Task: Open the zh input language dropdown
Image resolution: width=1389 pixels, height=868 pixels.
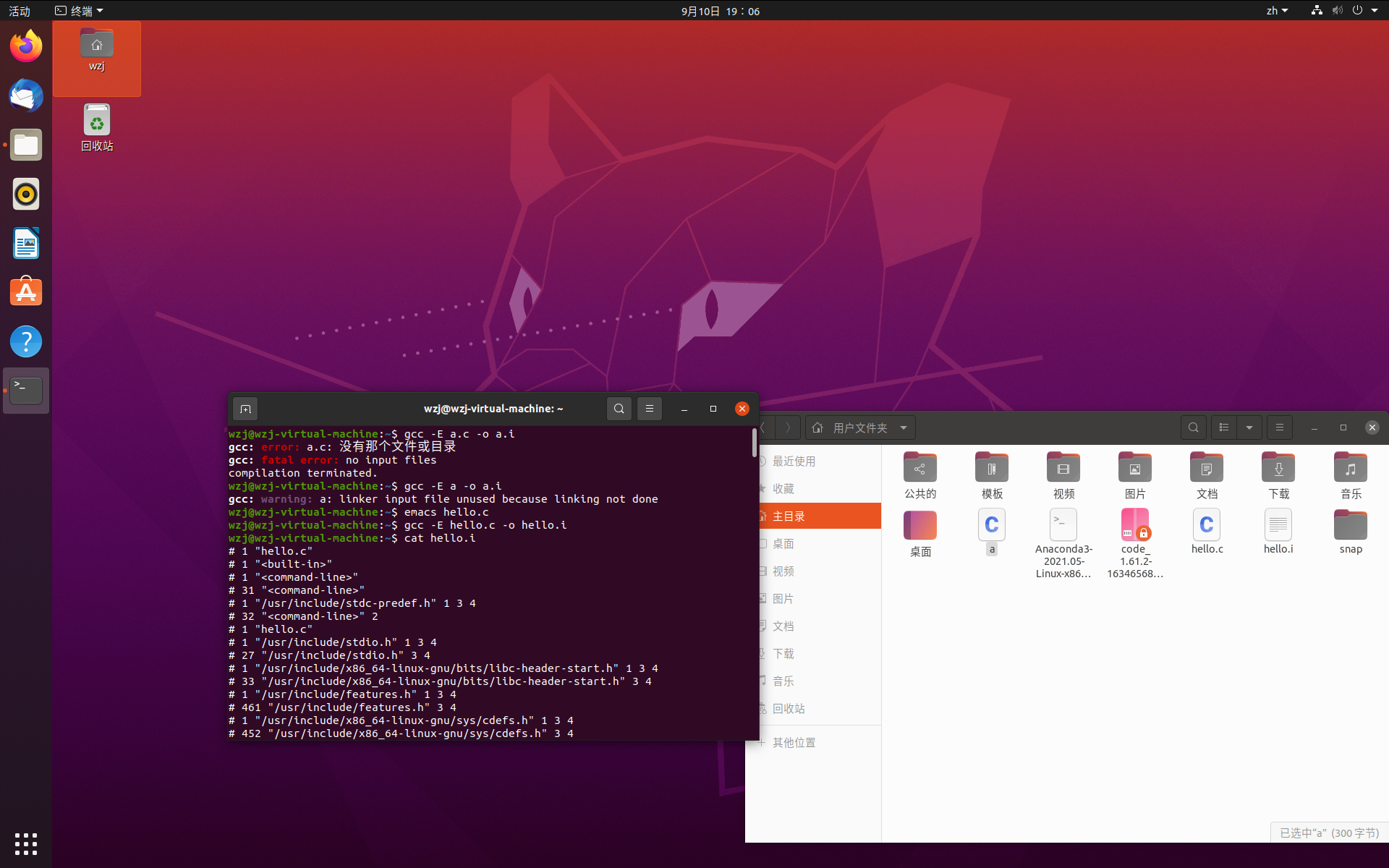Action: pyautogui.click(x=1277, y=11)
